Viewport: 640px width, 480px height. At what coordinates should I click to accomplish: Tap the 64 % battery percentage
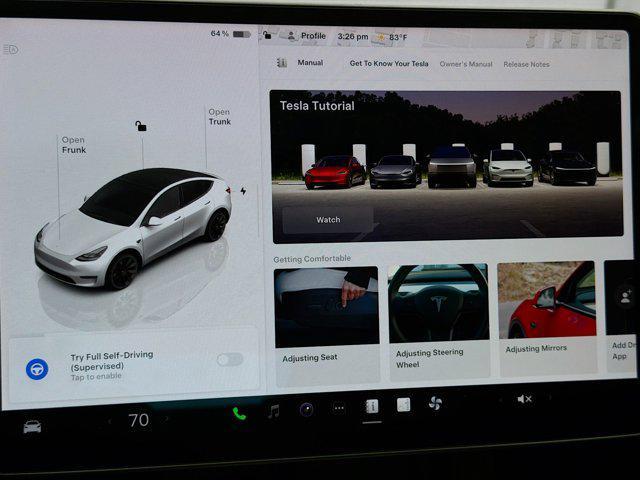[x=220, y=33]
